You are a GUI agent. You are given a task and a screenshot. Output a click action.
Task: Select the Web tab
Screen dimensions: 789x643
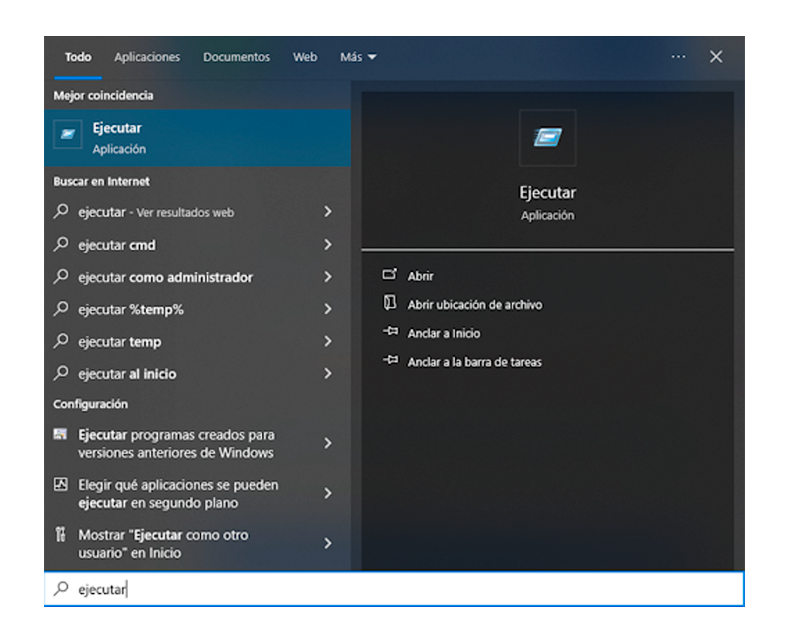point(305,57)
